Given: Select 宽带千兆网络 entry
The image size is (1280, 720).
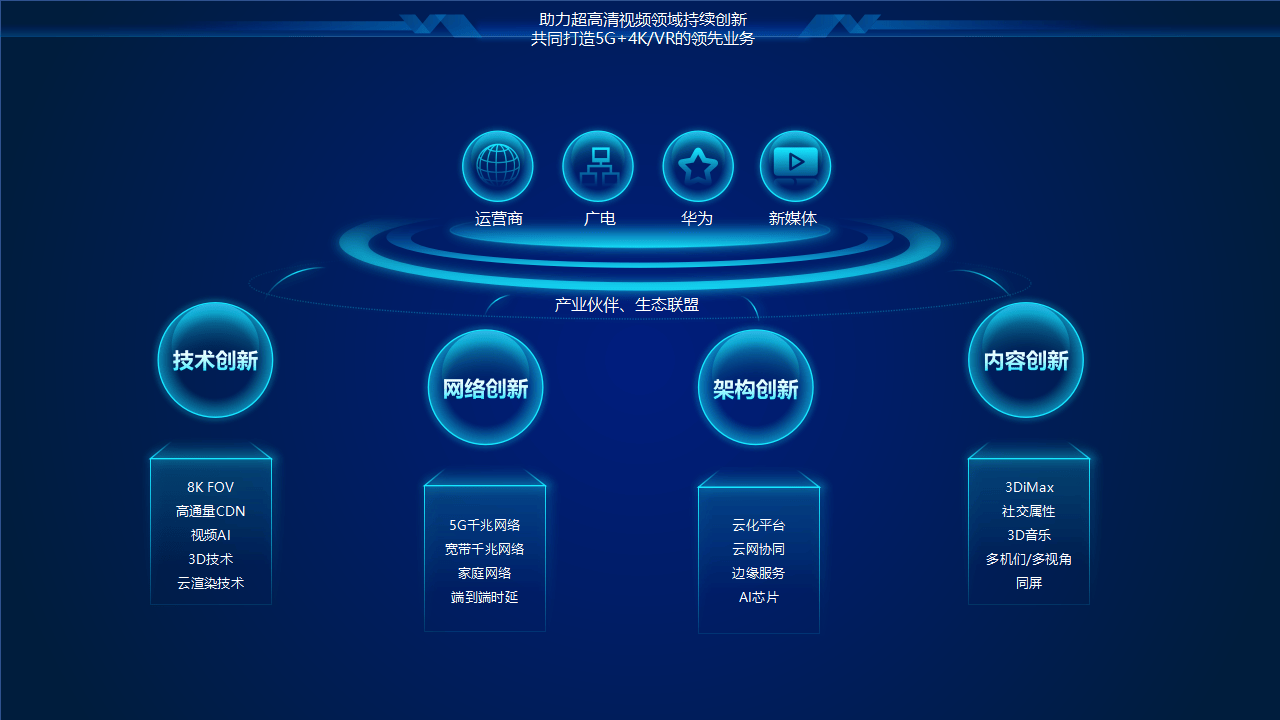Looking at the screenshot, I should click(485, 549).
